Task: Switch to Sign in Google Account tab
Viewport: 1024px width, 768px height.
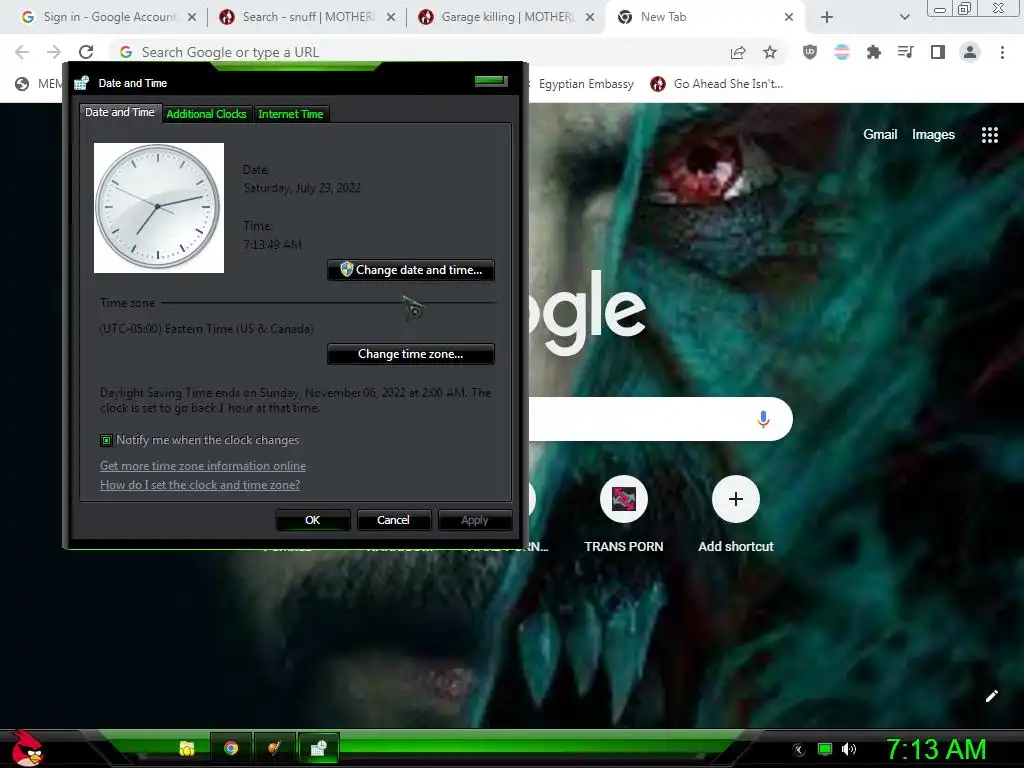Action: (x=110, y=17)
